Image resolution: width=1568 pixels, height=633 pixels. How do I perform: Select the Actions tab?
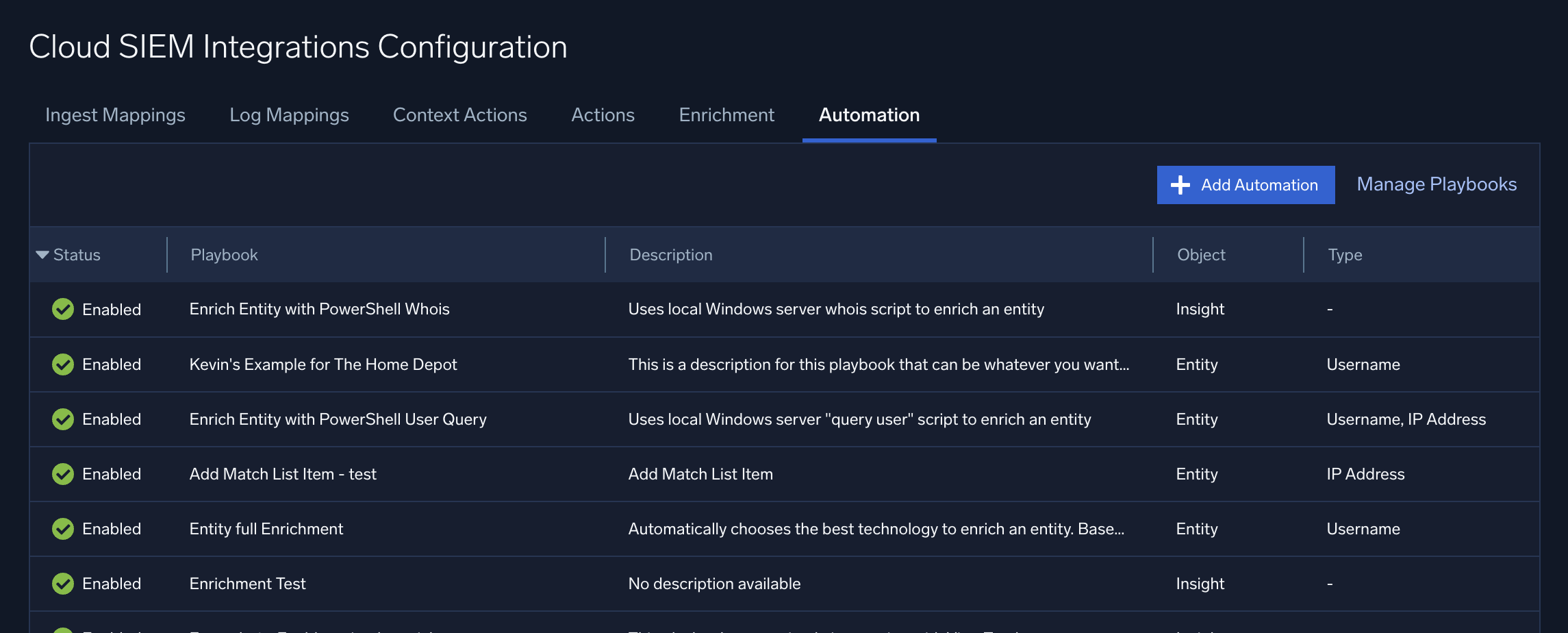(603, 115)
